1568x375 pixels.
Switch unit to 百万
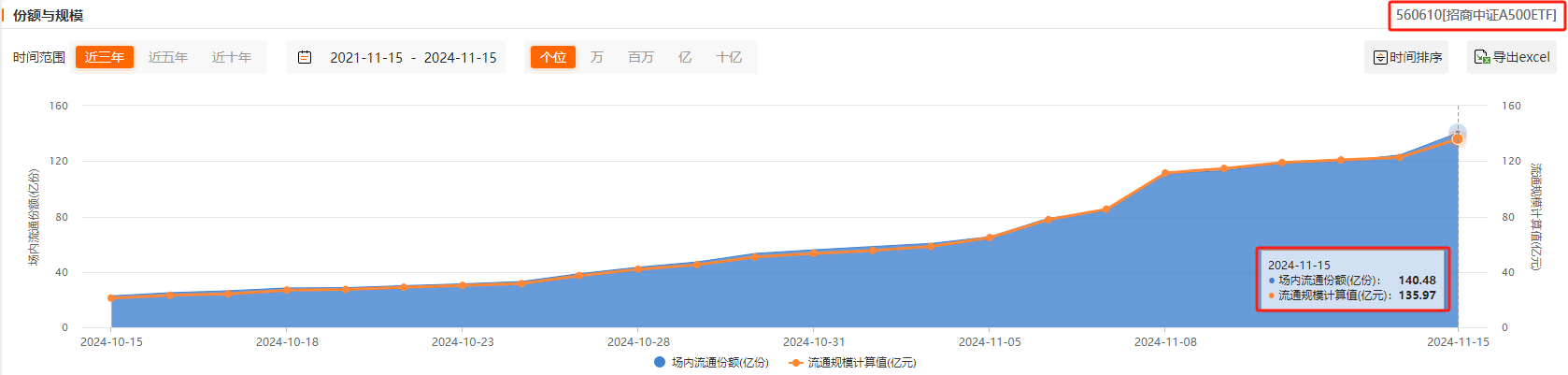[641, 57]
